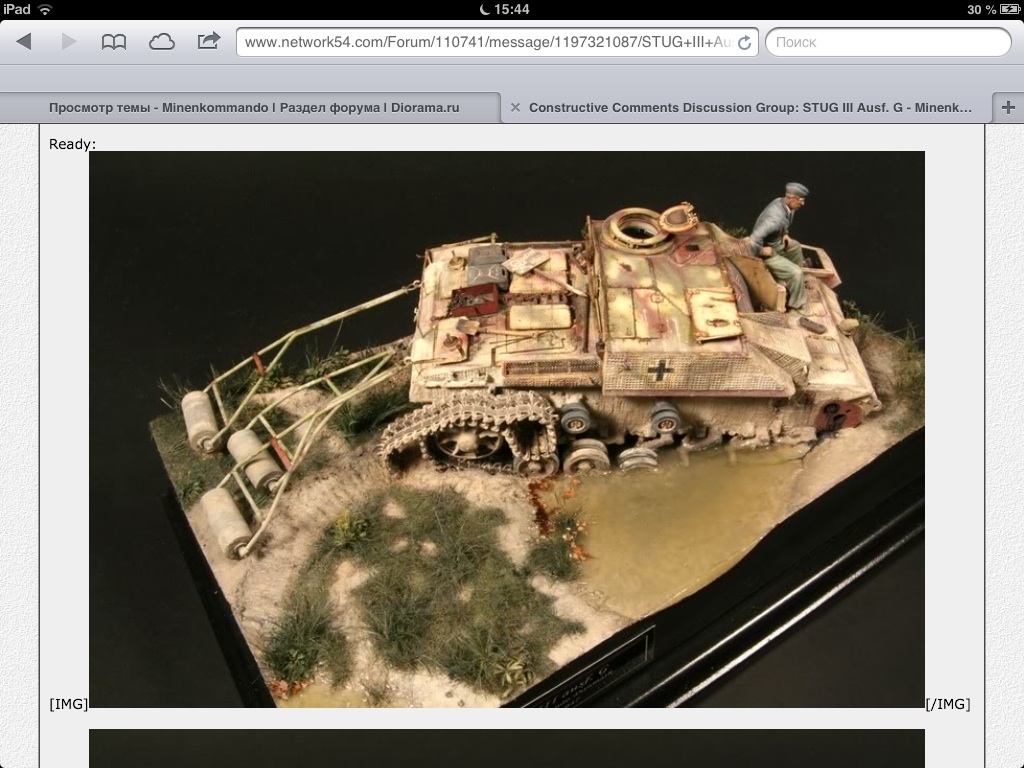Open the Bookmarks book icon
The height and width of the screenshot is (768, 1024).
coord(114,42)
